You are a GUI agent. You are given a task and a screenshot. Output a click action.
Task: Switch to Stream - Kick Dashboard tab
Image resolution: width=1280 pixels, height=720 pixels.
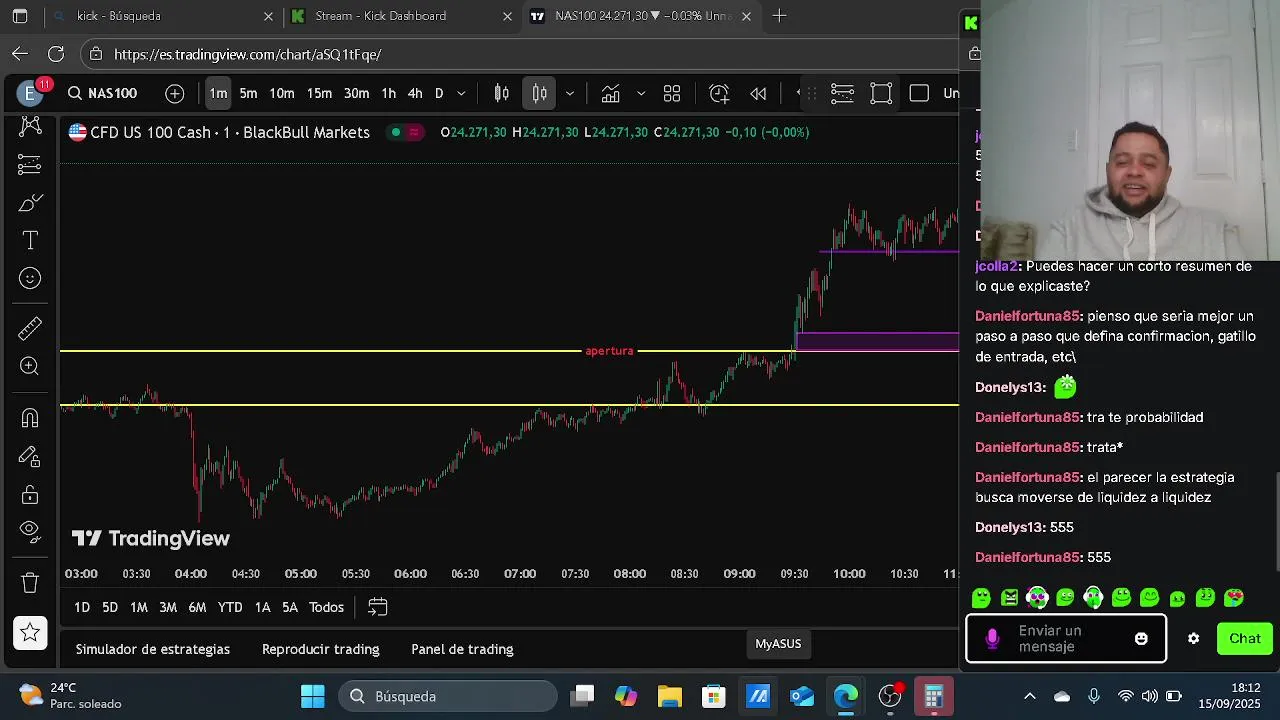pyautogui.click(x=402, y=16)
